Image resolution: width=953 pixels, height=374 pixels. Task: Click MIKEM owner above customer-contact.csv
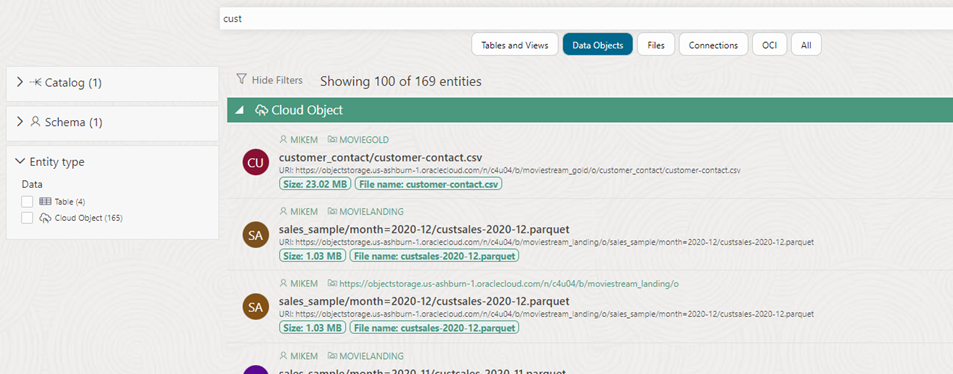[x=304, y=140]
